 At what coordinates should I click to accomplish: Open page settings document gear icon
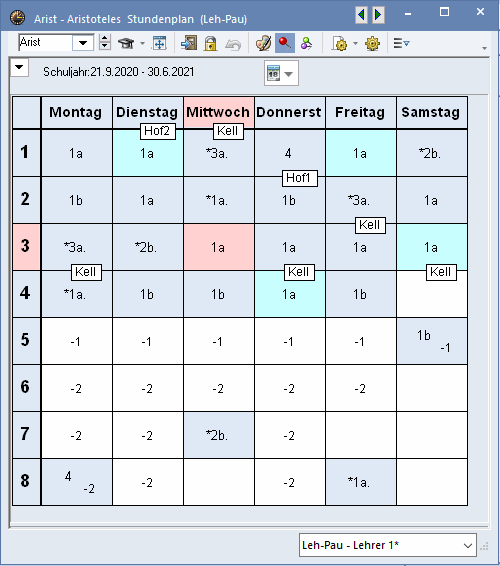point(339,43)
